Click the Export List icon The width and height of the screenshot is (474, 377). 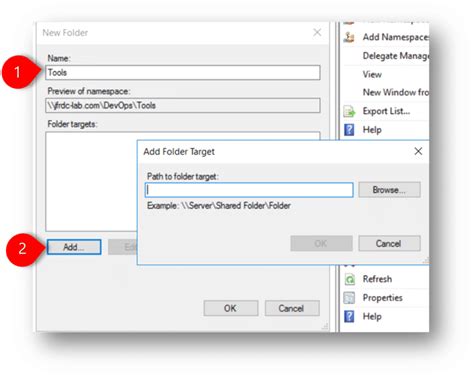(349, 111)
